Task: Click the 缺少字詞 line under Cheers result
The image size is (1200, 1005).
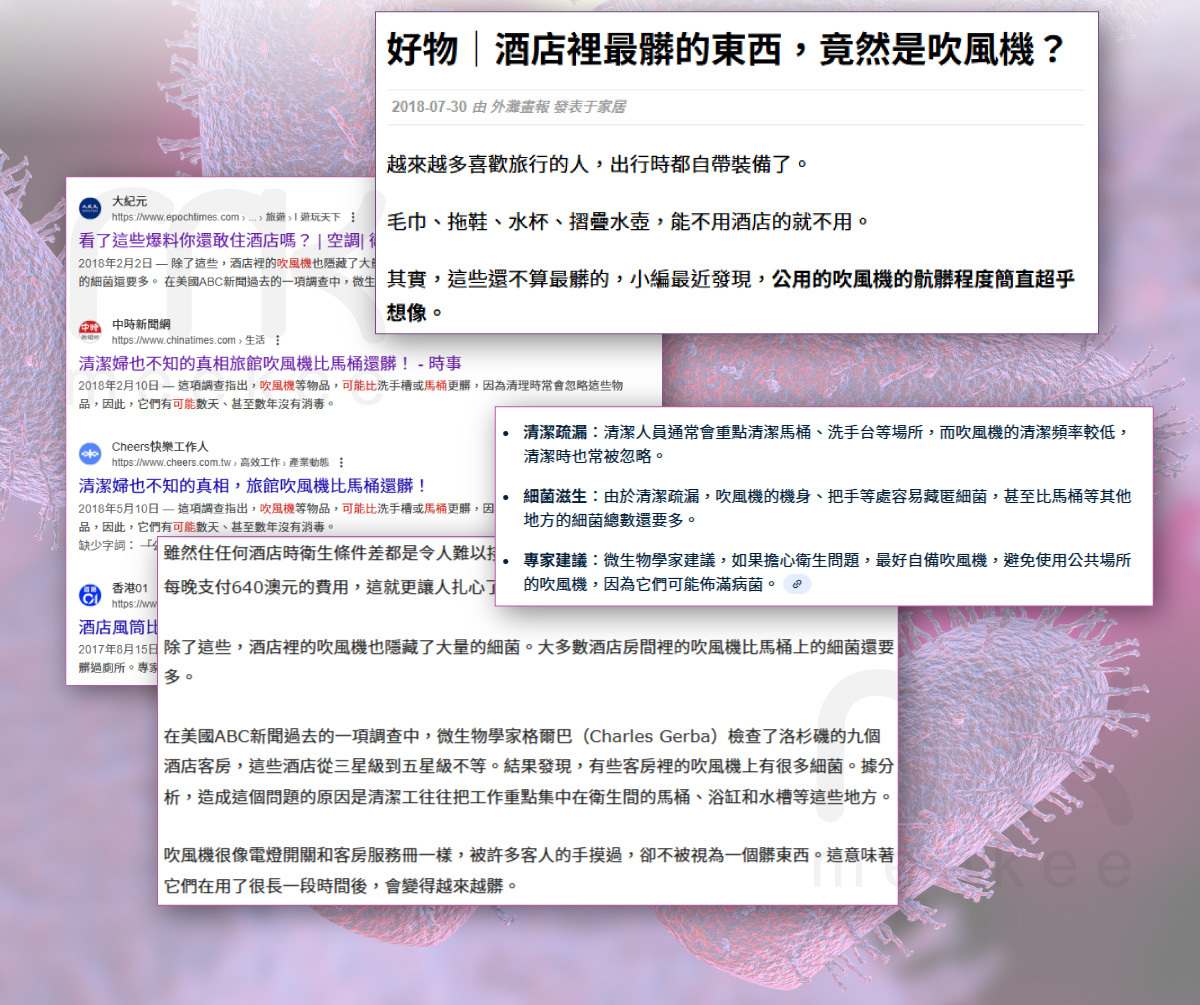Action: [x=118, y=544]
